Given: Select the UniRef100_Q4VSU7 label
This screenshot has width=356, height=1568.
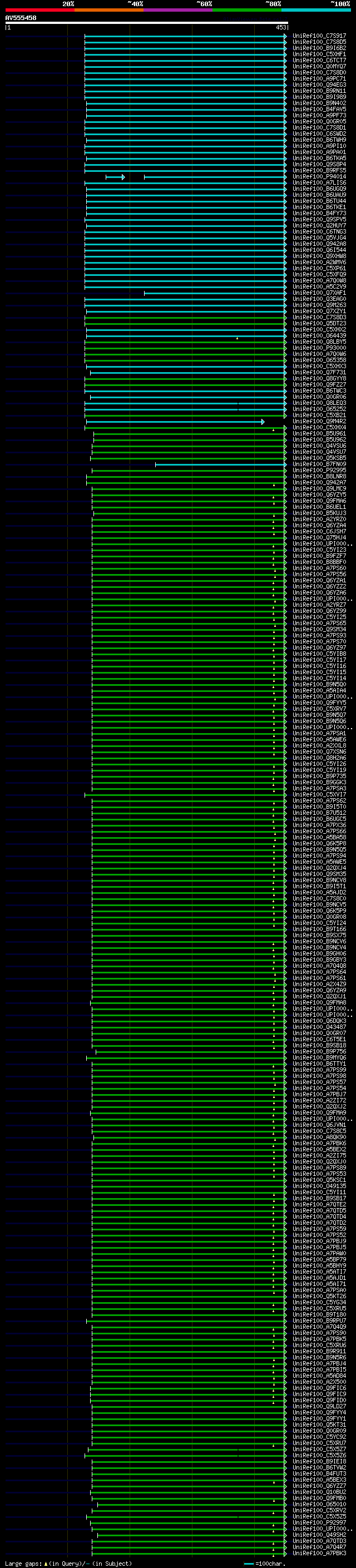Looking at the screenshot, I should point(319,452).
